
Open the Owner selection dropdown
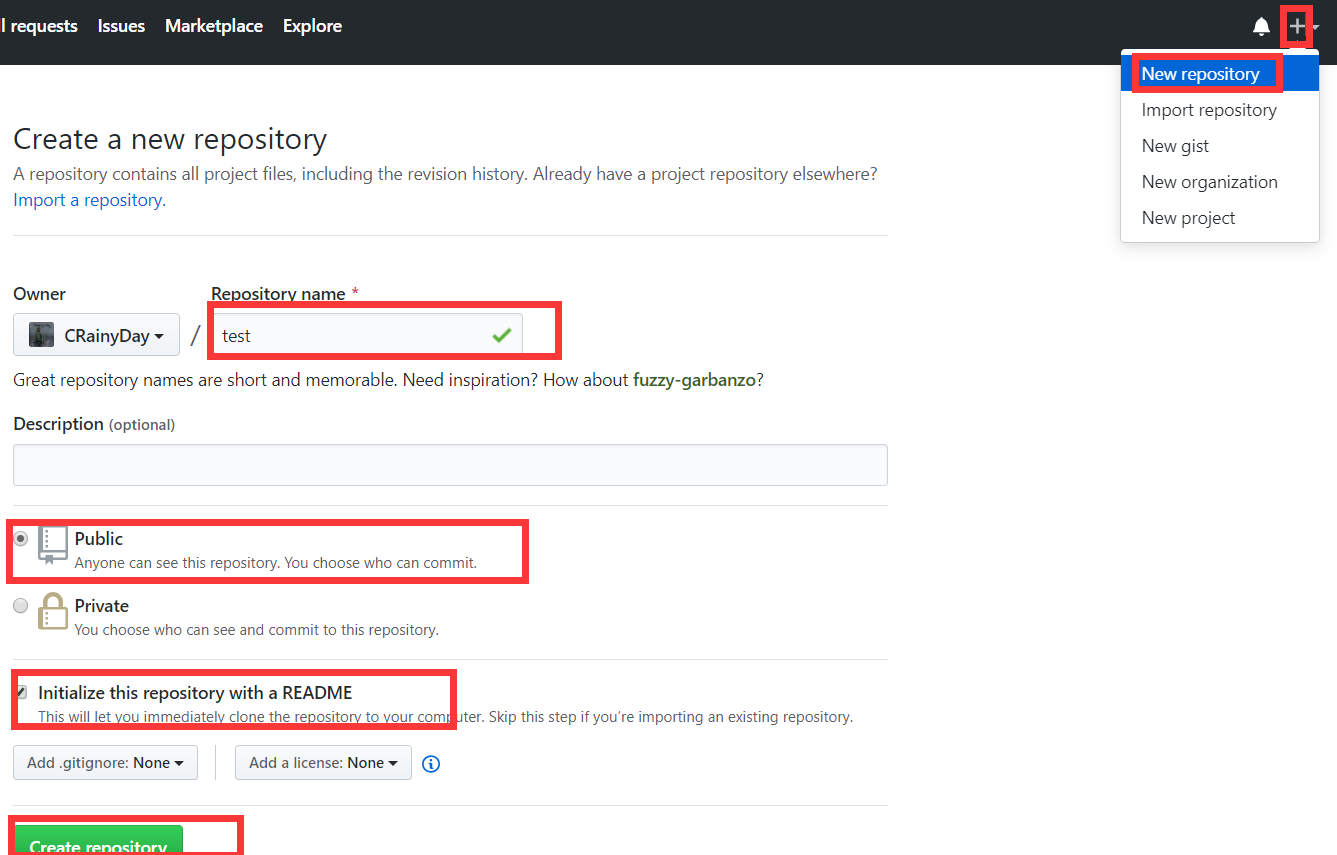96,334
